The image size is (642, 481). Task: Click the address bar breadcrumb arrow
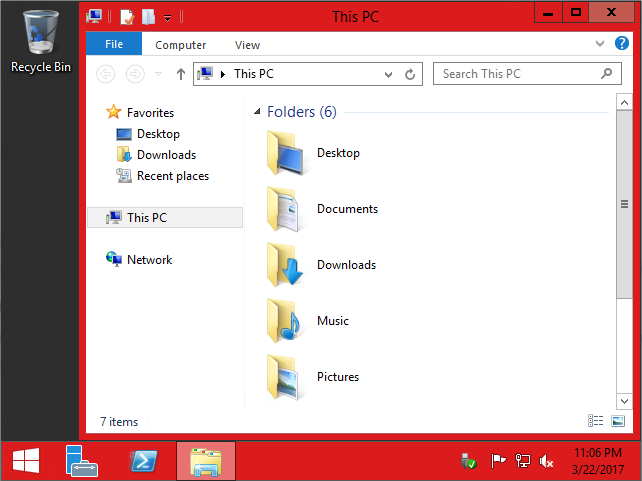point(223,74)
